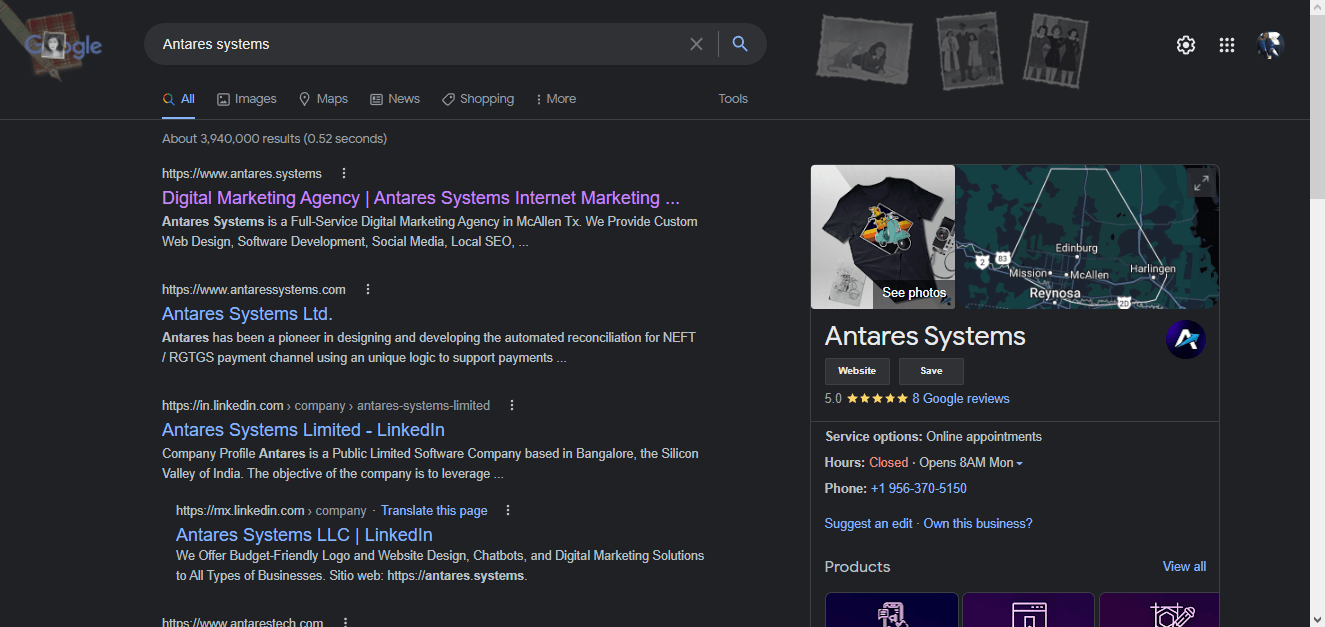Open options for antarestech.com result

(345, 622)
